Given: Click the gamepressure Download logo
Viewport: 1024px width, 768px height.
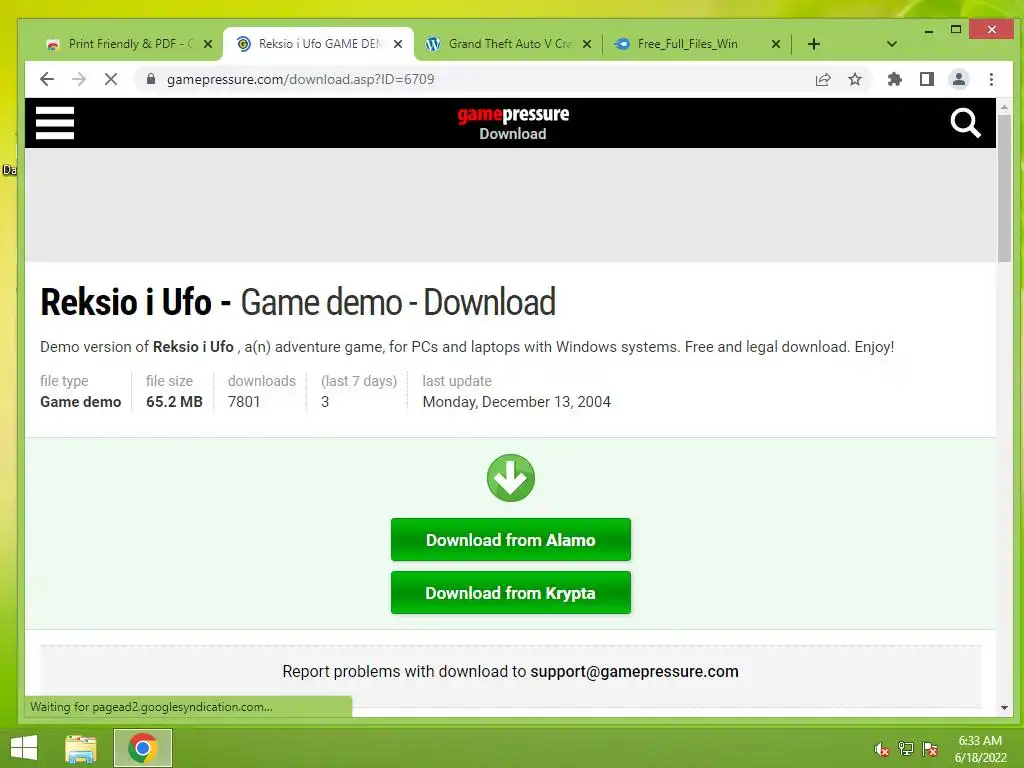Looking at the screenshot, I should [513, 123].
